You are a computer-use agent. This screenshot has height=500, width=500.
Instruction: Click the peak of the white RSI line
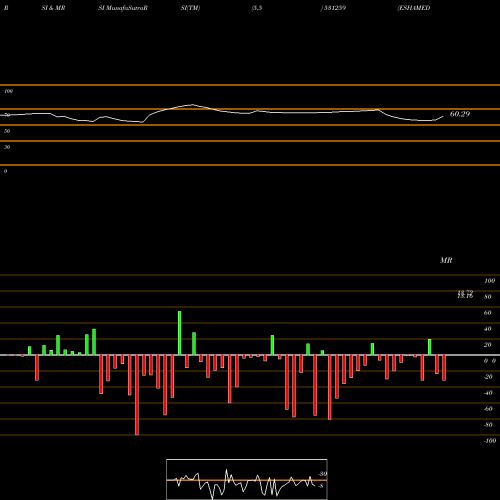tap(192, 105)
